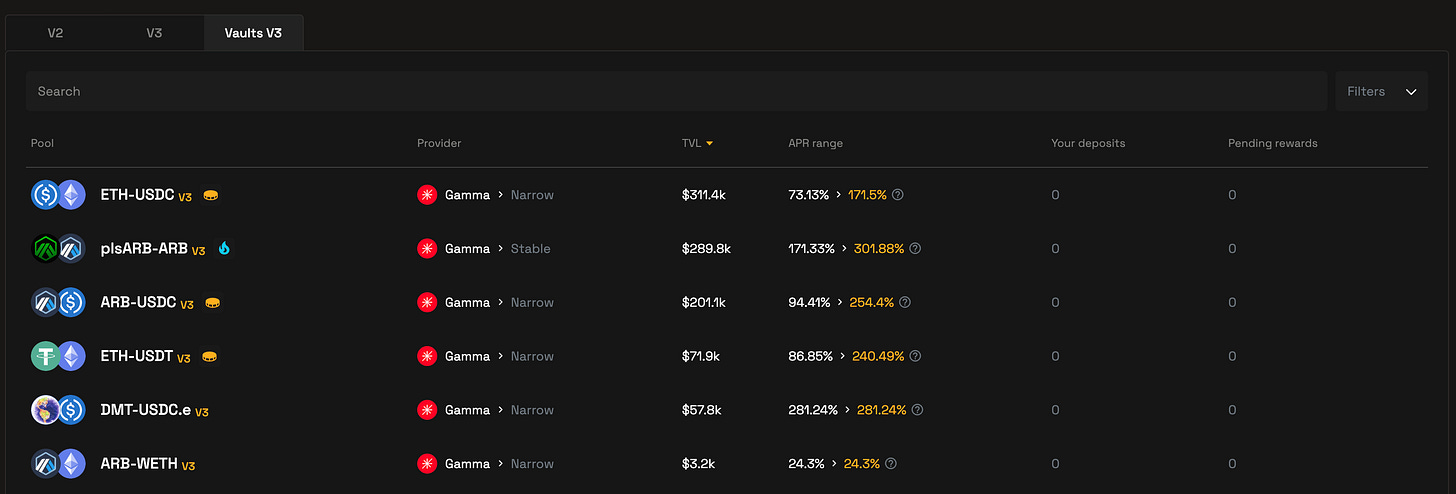
Task: Click the Gamma logo in plsARB-ARB row
Action: click(x=427, y=248)
